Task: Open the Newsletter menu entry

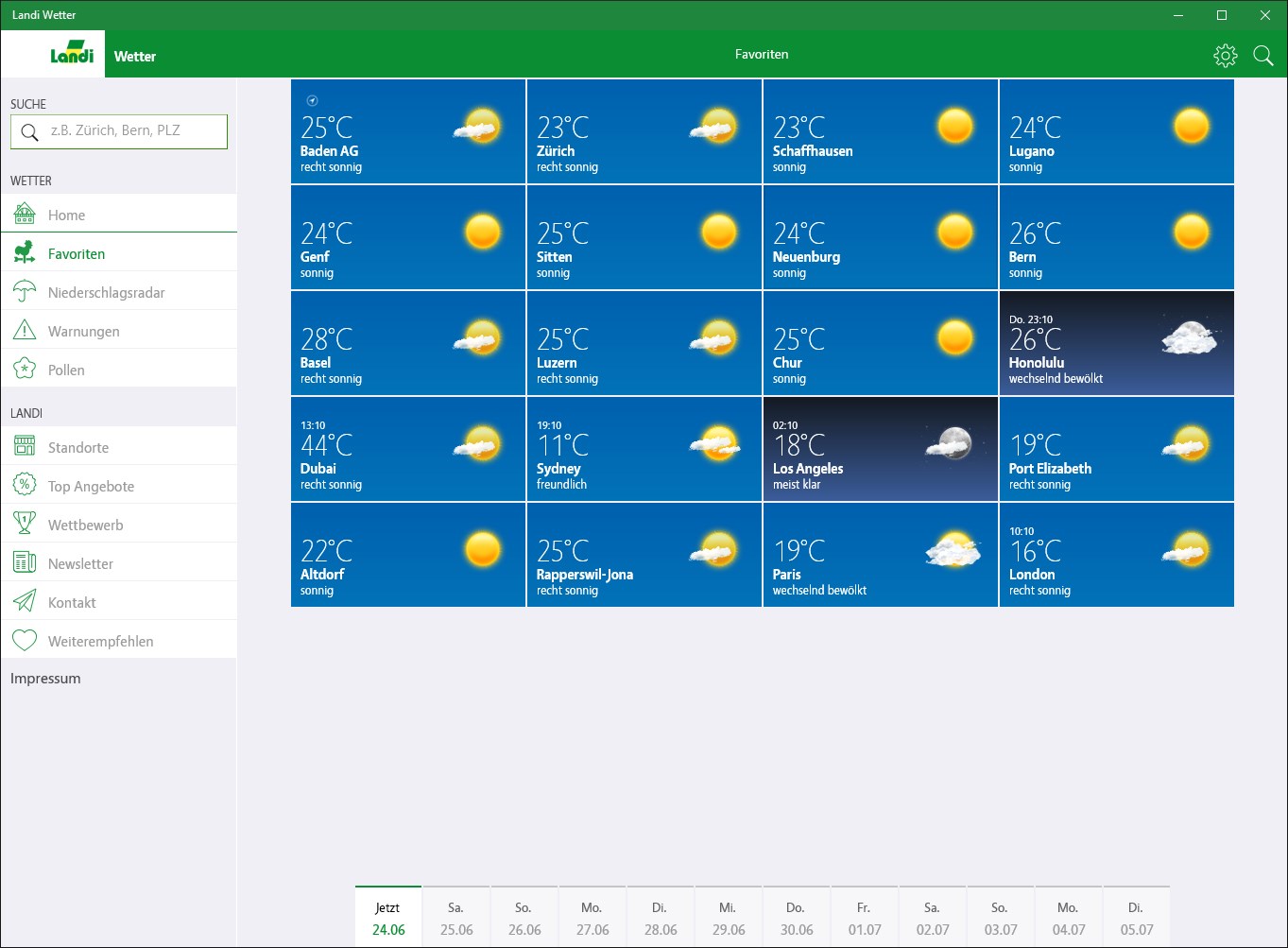Action: coord(119,563)
